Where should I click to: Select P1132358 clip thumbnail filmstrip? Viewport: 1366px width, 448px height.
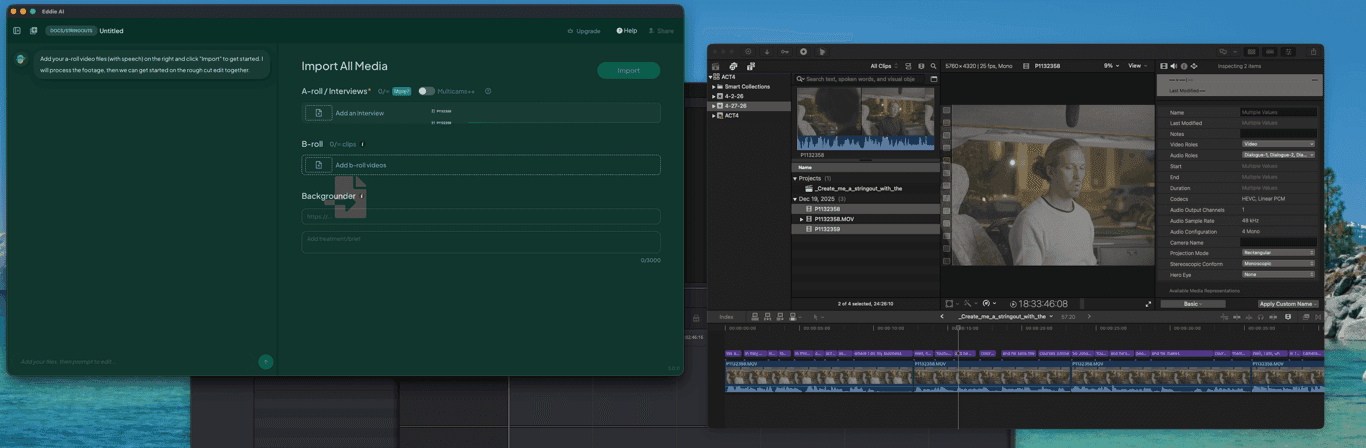point(866,117)
